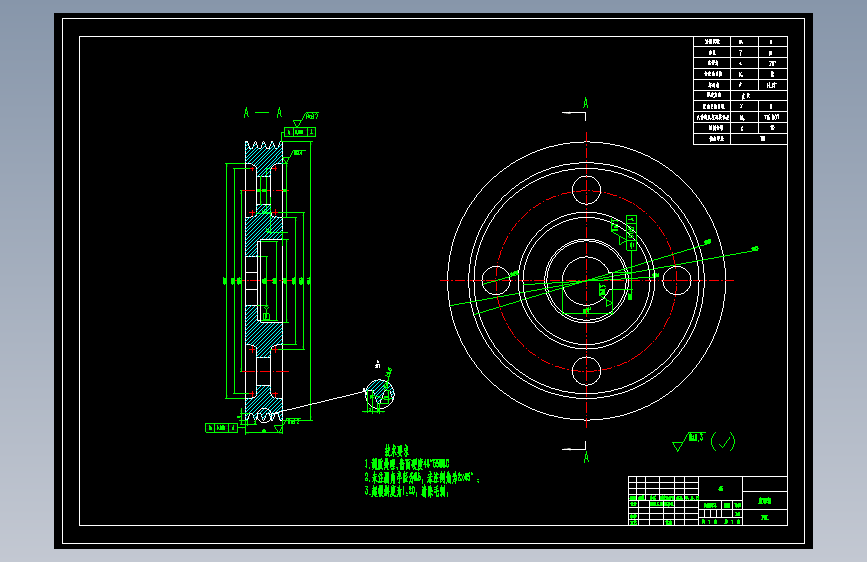Select the tolerance frame above the section view
The height and width of the screenshot is (562, 867).
pyautogui.click(x=300, y=132)
